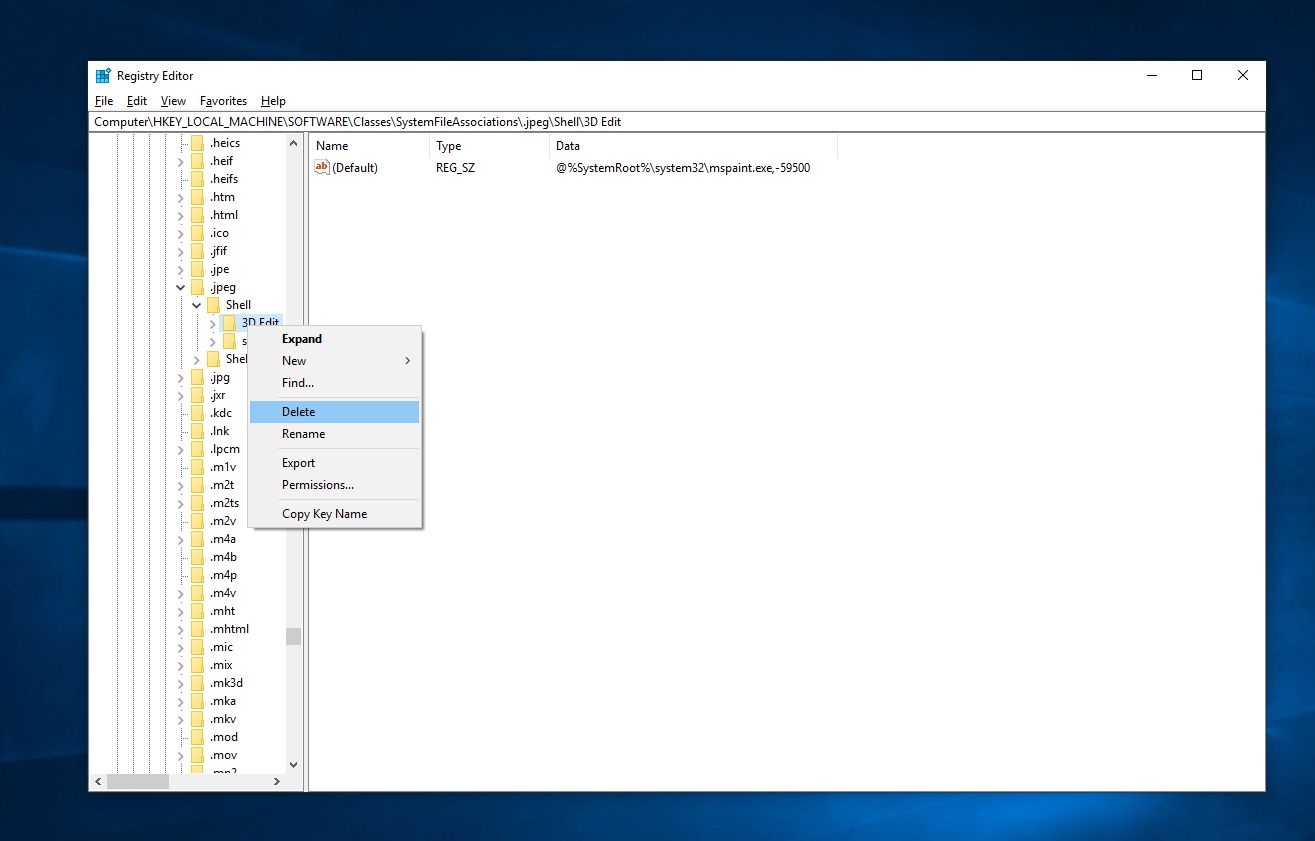
Task: Select the .lpcm folder icon
Action: [x=197, y=449]
